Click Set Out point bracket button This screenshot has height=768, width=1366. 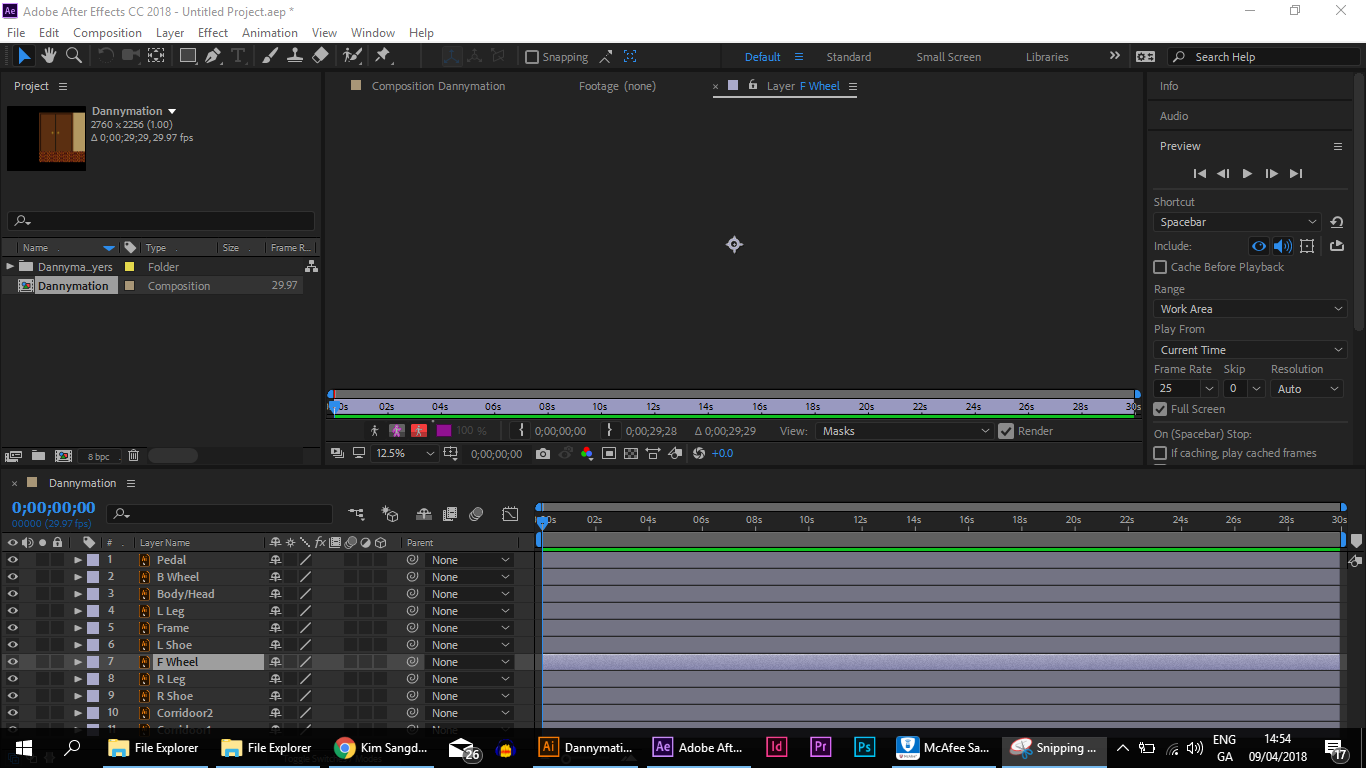pyautogui.click(x=609, y=430)
